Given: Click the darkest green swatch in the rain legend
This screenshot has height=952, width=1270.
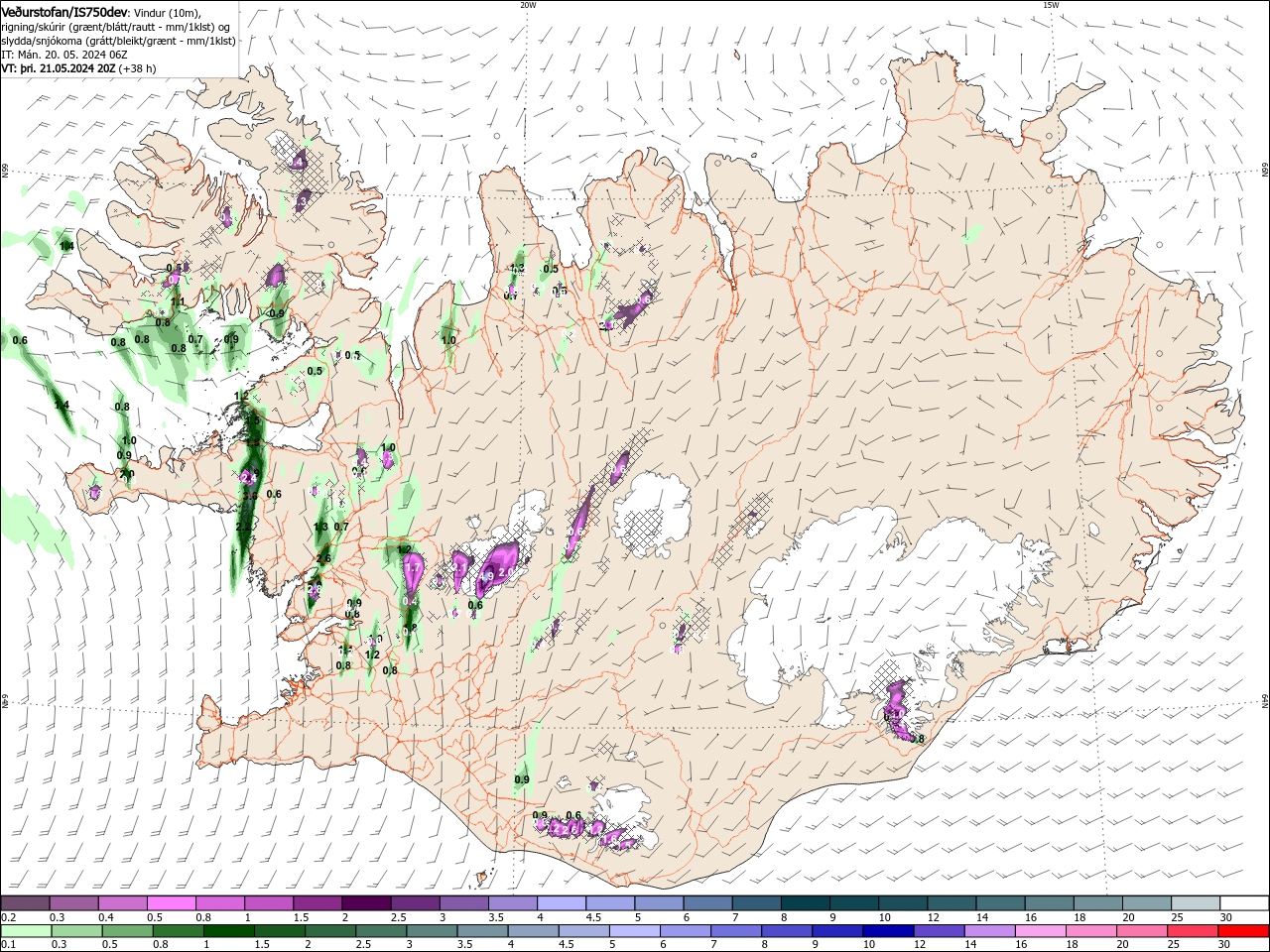Looking at the screenshot, I should (227, 931).
